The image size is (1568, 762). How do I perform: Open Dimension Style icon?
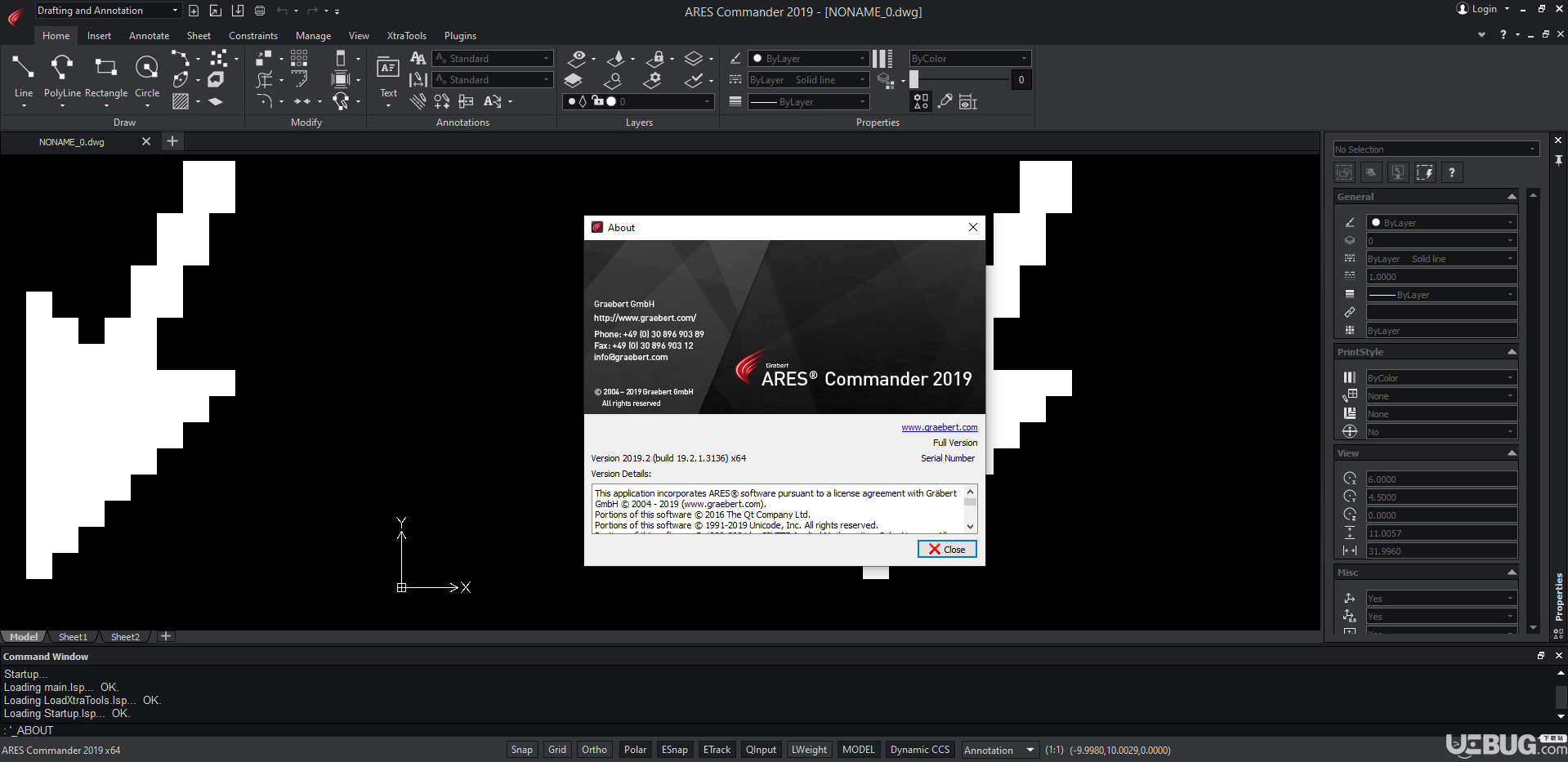point(418,79)
